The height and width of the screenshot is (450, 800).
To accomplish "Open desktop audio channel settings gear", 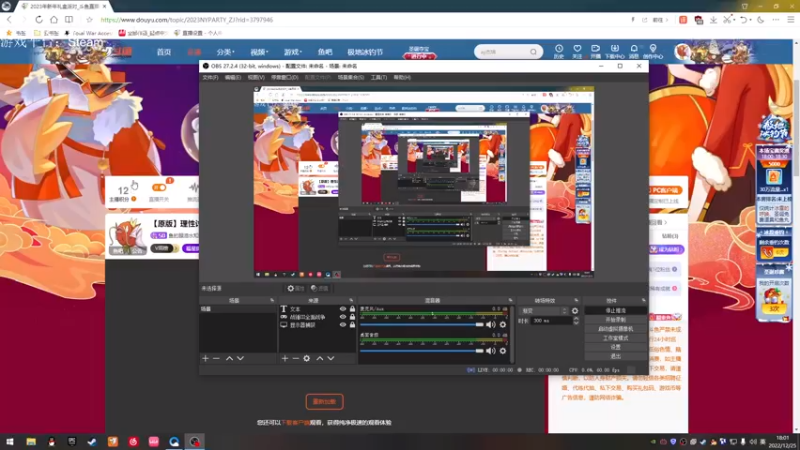I will tap(503, 351).
